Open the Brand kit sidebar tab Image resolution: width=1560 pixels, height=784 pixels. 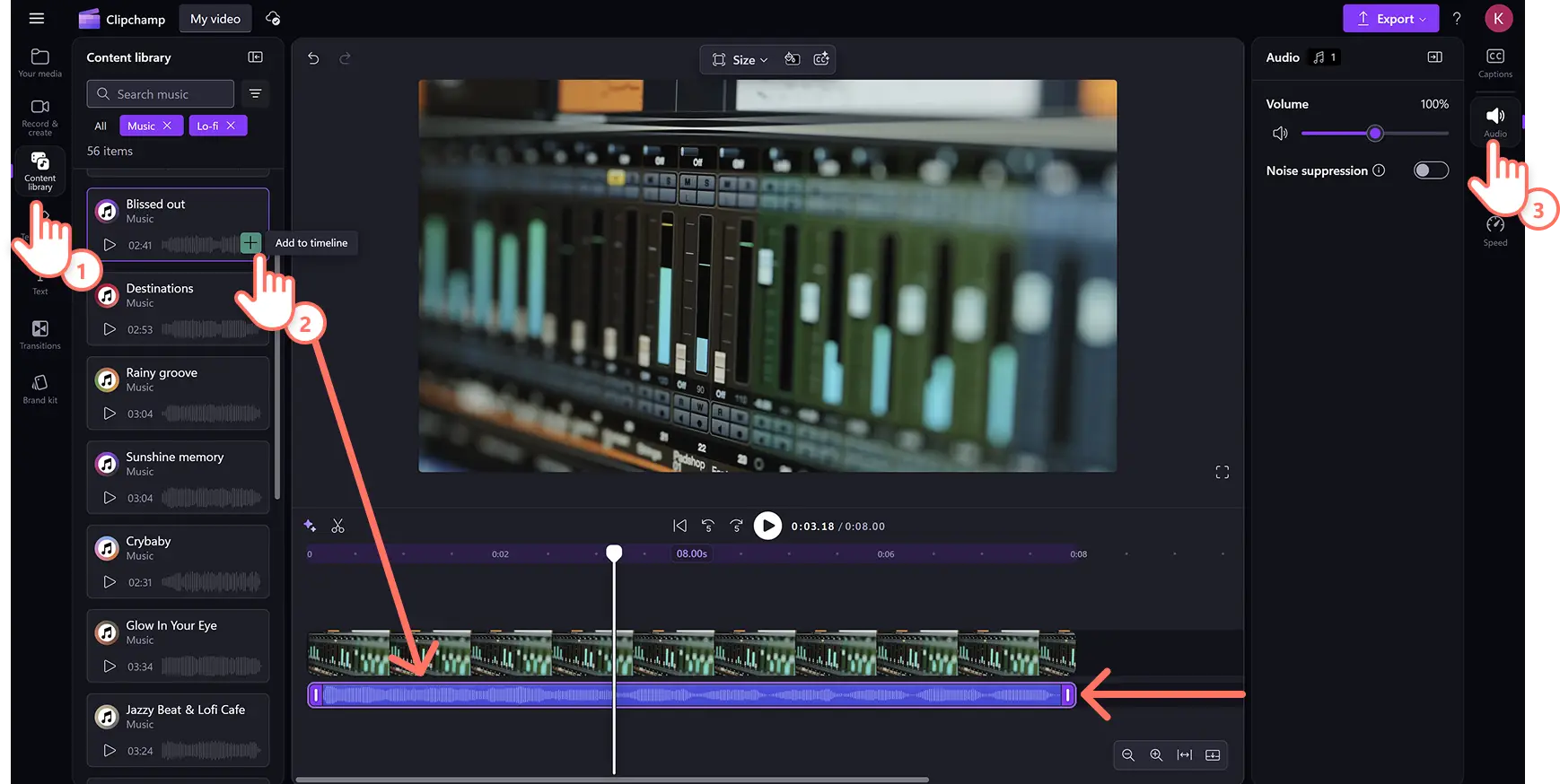39,388
